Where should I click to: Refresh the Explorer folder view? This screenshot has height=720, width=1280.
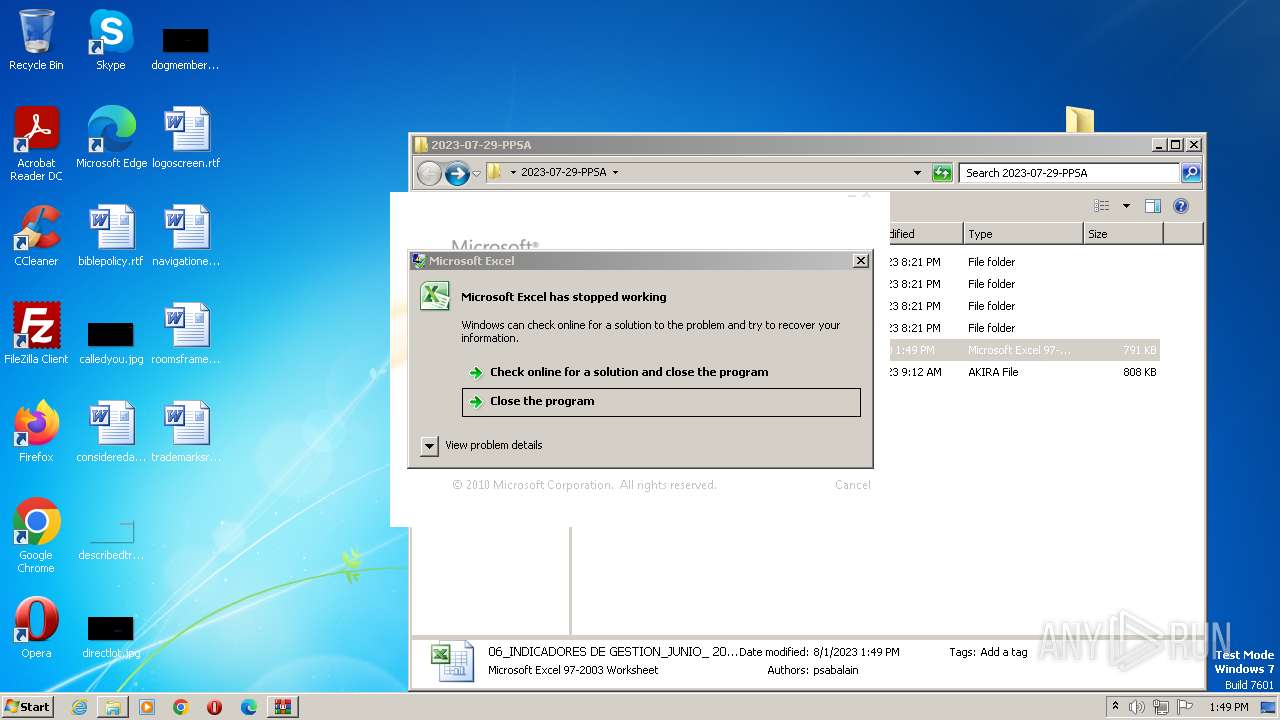(x=942, y=173)
